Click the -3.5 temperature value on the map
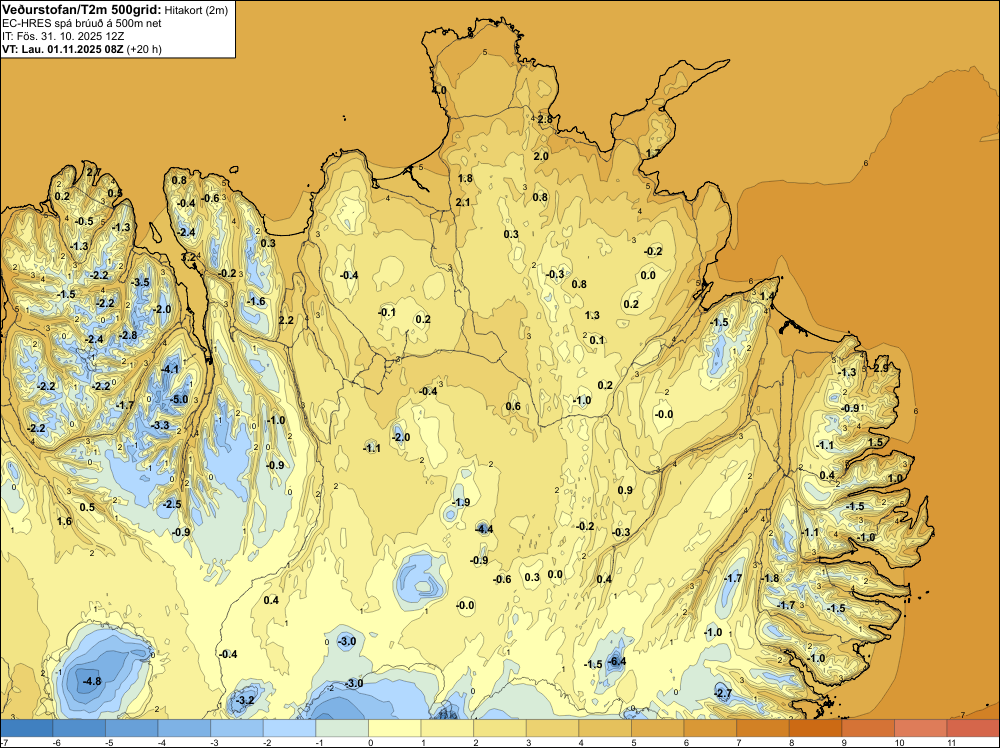Image resolution: width=1000 pixels, height=748 pixels. [x=140, y=282]
